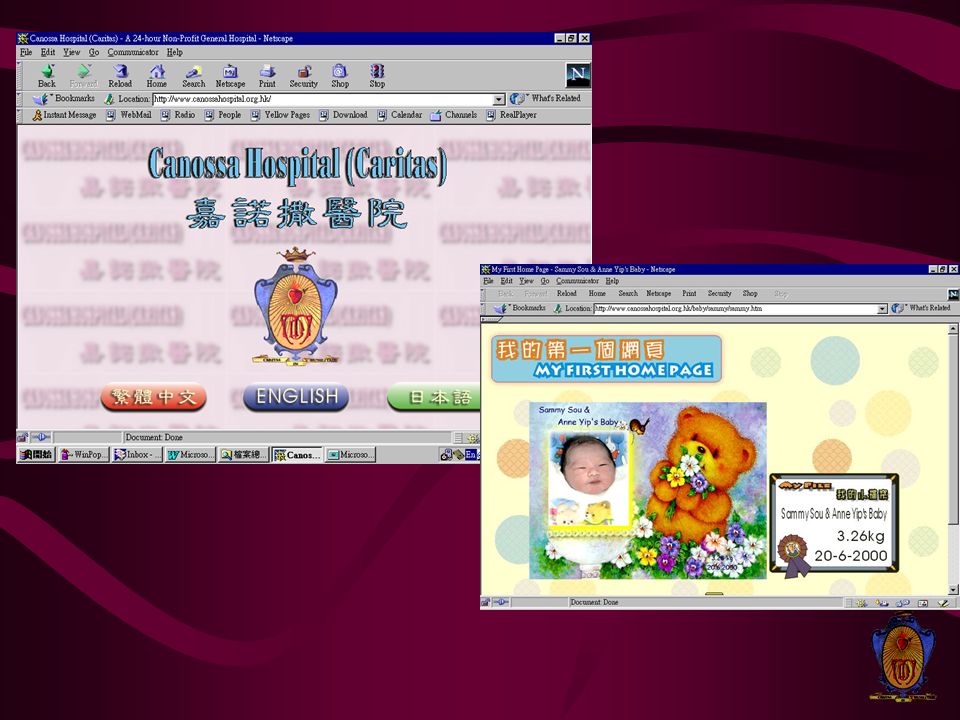Click security padlock in Canossa window status bar

pyautogui.click(x=23, y=437)
